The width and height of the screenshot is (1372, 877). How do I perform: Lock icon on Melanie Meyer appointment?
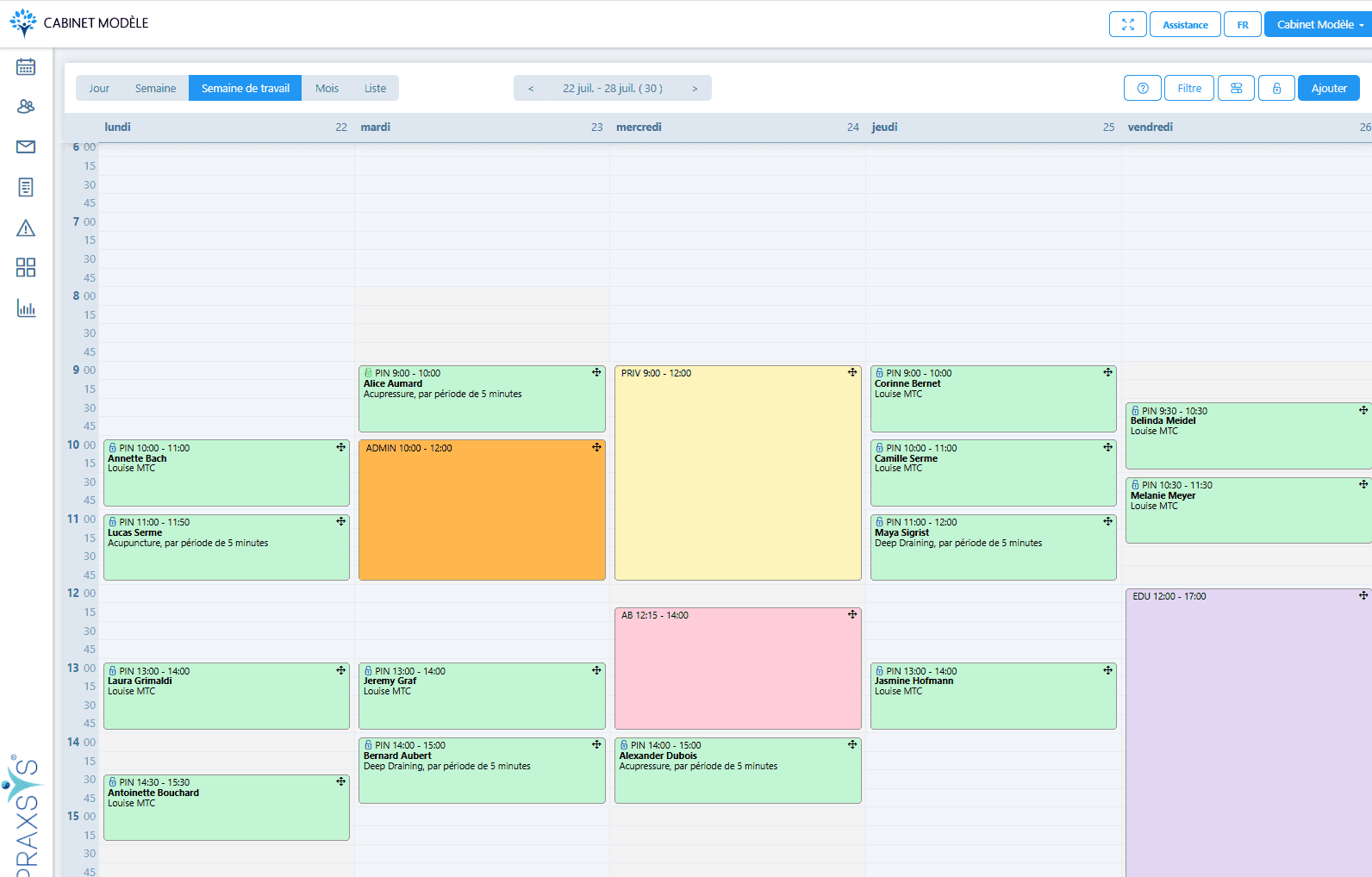pyautogui.click(x=1135, y=485)
